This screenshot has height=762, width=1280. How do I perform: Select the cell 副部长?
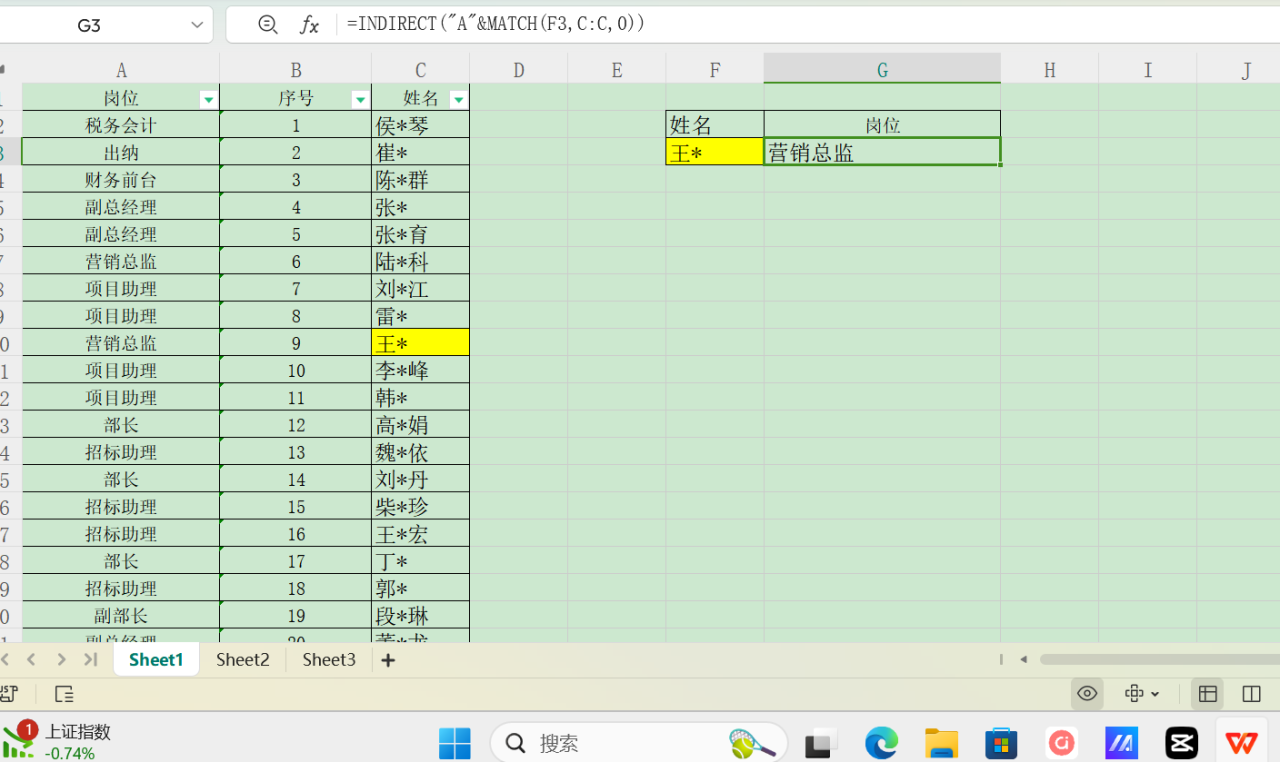121,616
